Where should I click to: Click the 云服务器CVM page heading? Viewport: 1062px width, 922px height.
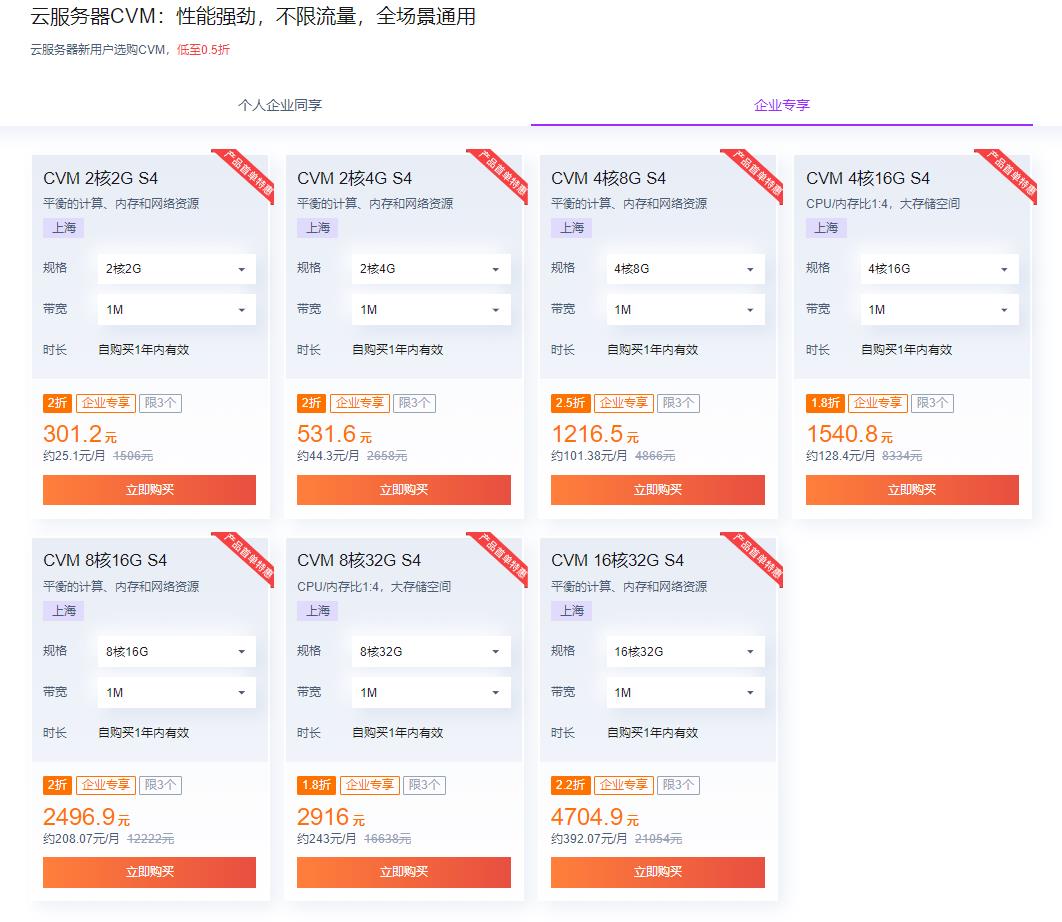click(x=253, y=16)
